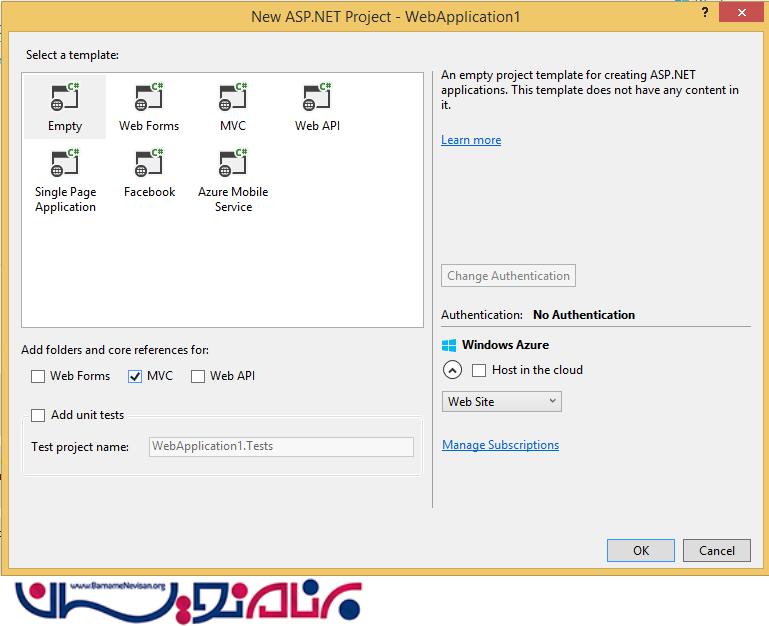The image size is (769, 626).
Task: Click the Windows Azure logo icon
Action: [449, 345]
